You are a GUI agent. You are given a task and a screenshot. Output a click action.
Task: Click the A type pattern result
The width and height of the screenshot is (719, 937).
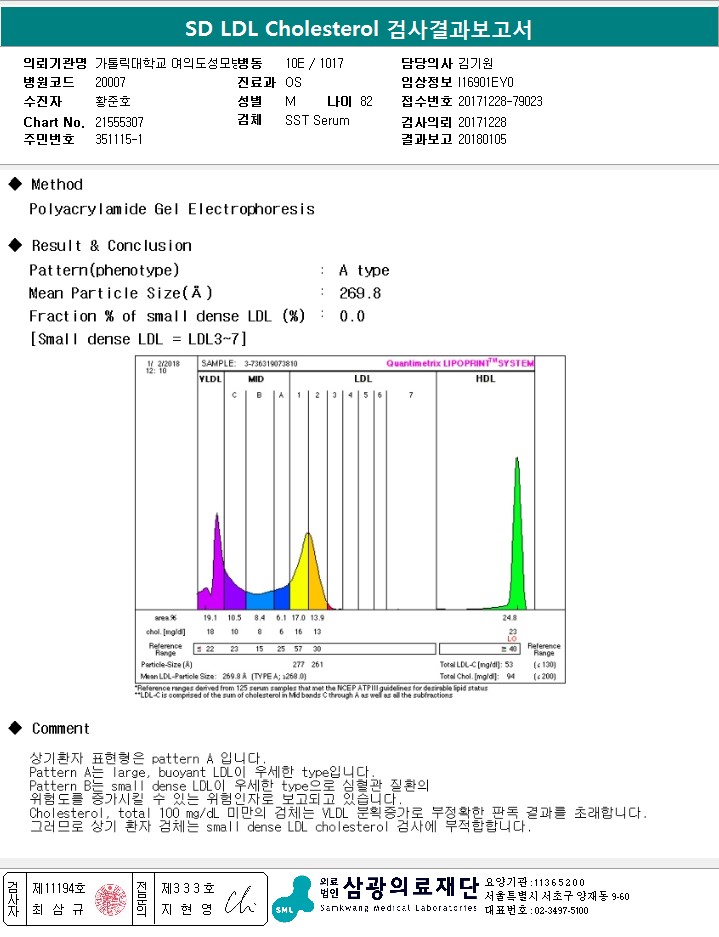(364, 270)
